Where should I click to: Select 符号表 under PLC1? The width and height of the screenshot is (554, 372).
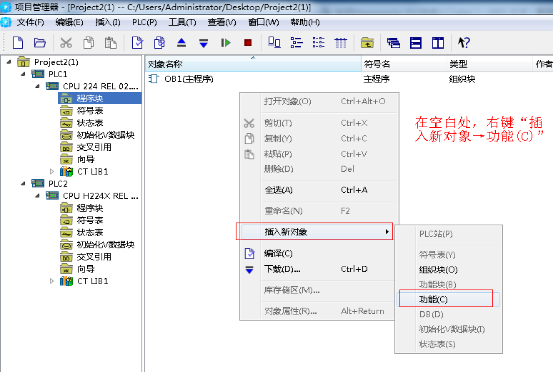90,111
